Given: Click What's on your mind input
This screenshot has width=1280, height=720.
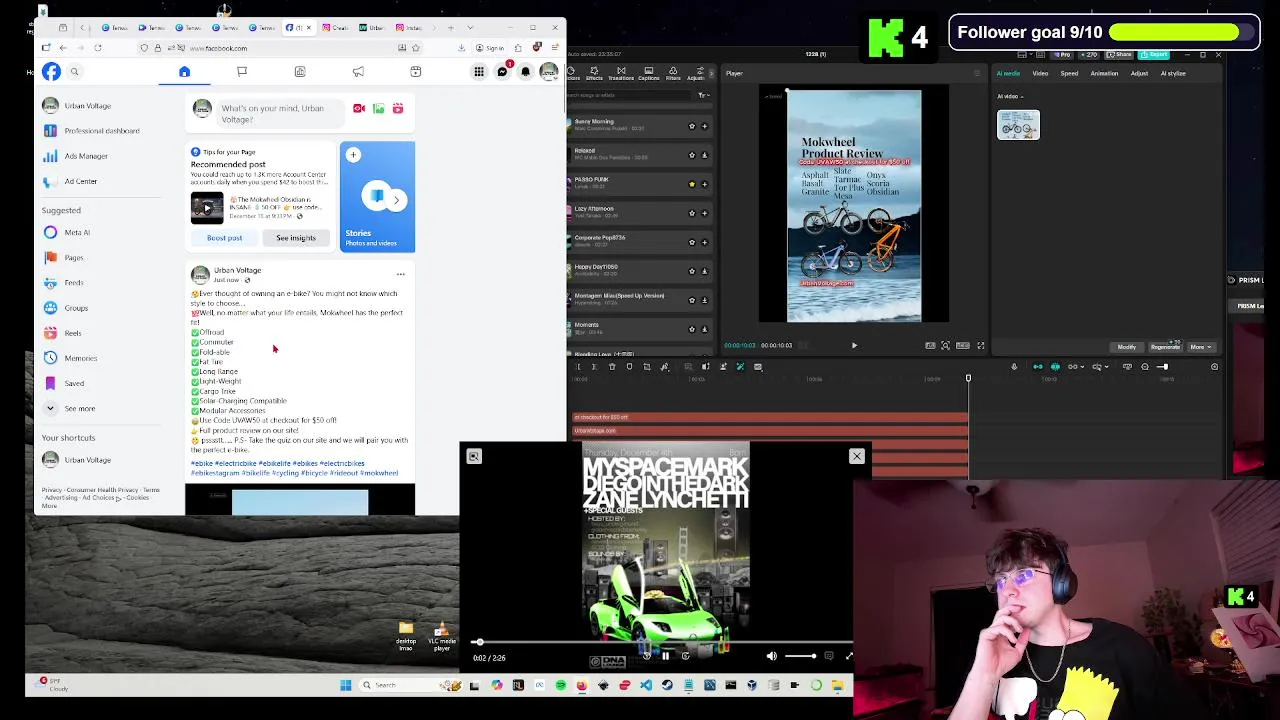Looking at the screenshot, I should pyautogui.click(x=282, y=113).
